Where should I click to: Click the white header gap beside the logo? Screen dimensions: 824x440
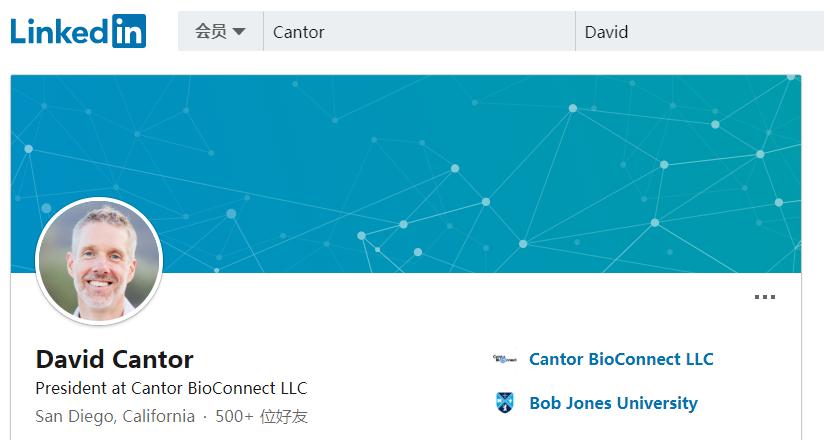(x=163, y=31)
